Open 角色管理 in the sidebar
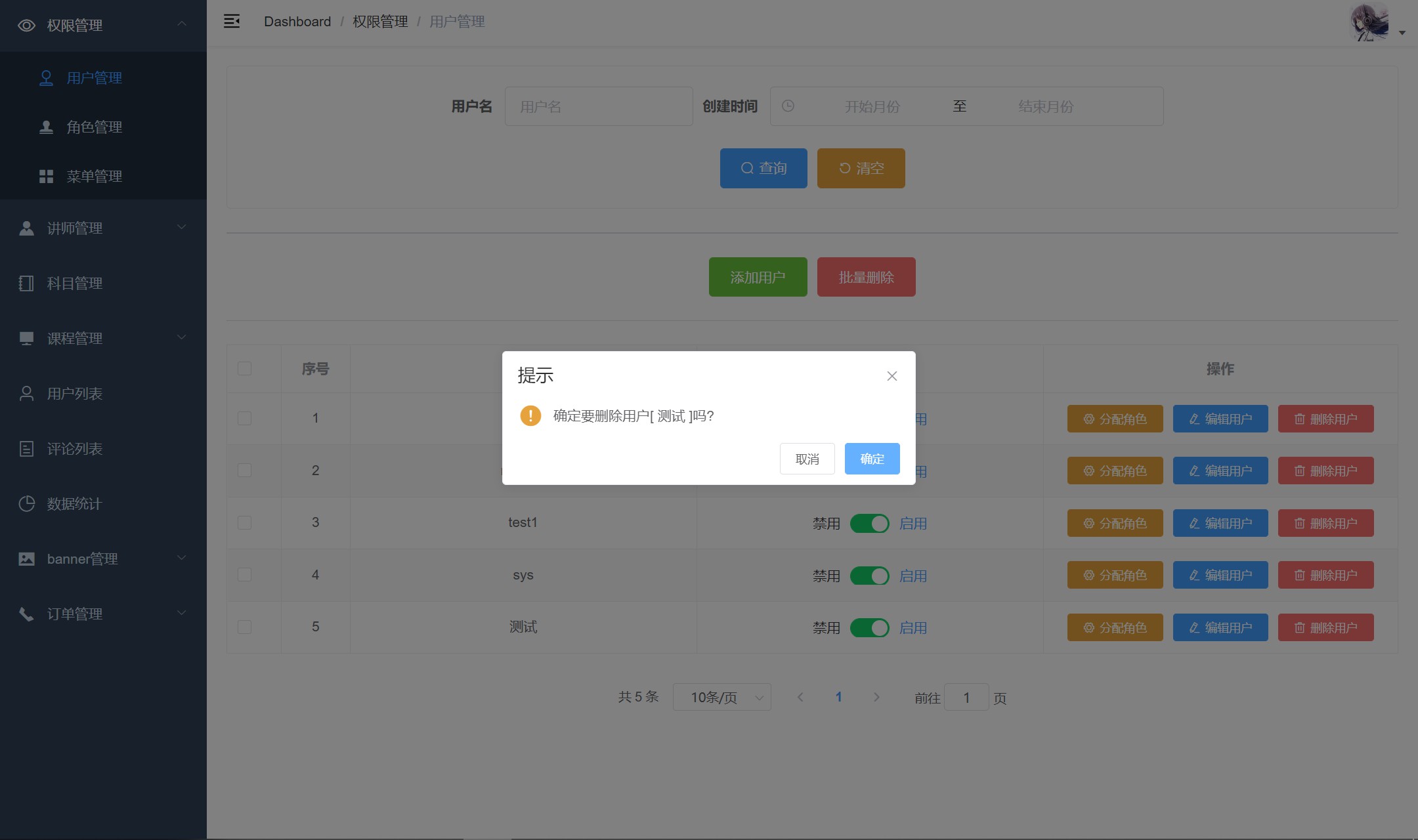Screen dimensions: 1418x840 (94, 127)
